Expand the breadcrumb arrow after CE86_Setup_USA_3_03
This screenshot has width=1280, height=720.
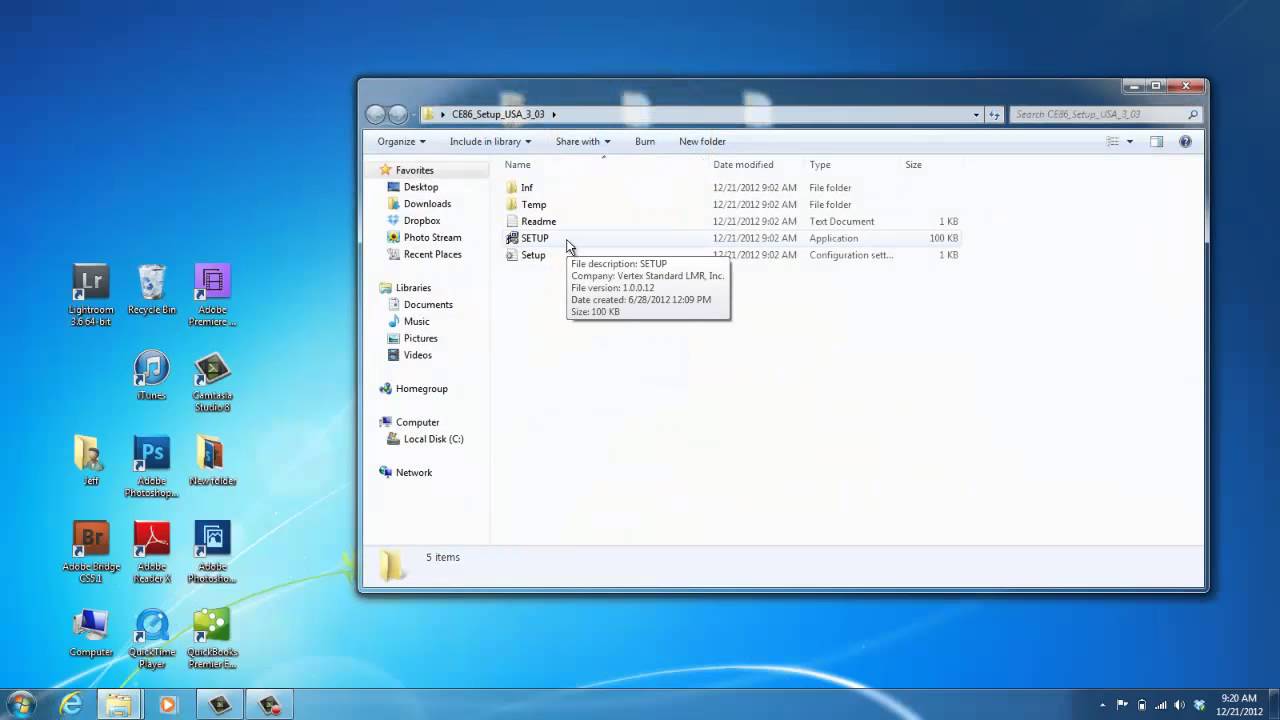tap(554, 114)
